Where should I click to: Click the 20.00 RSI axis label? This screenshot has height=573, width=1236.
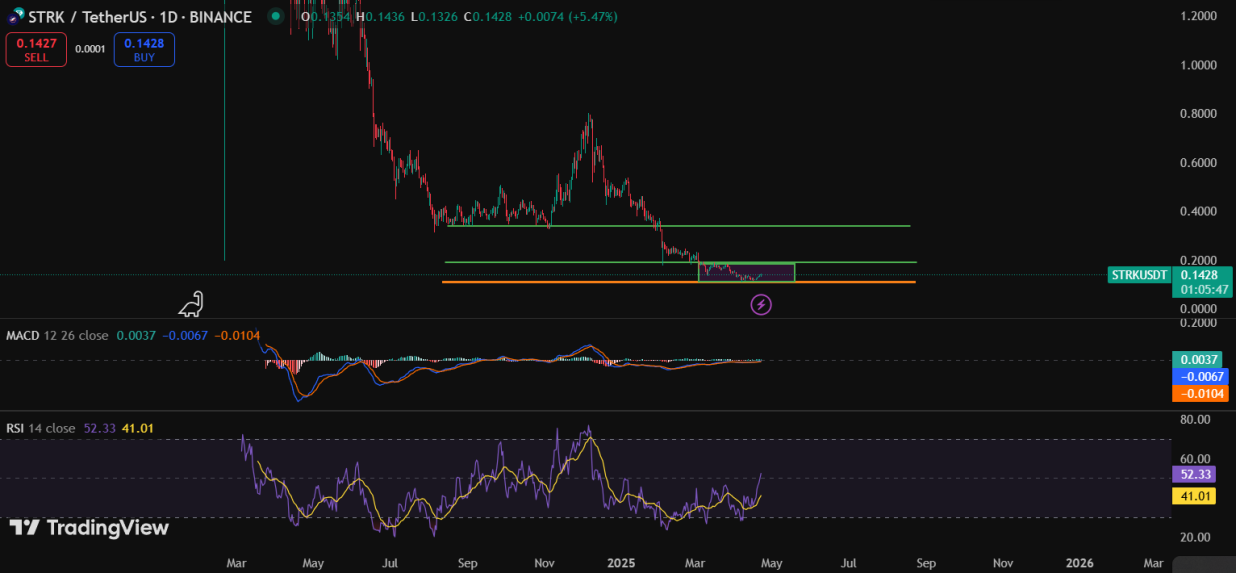(1194, 538)
